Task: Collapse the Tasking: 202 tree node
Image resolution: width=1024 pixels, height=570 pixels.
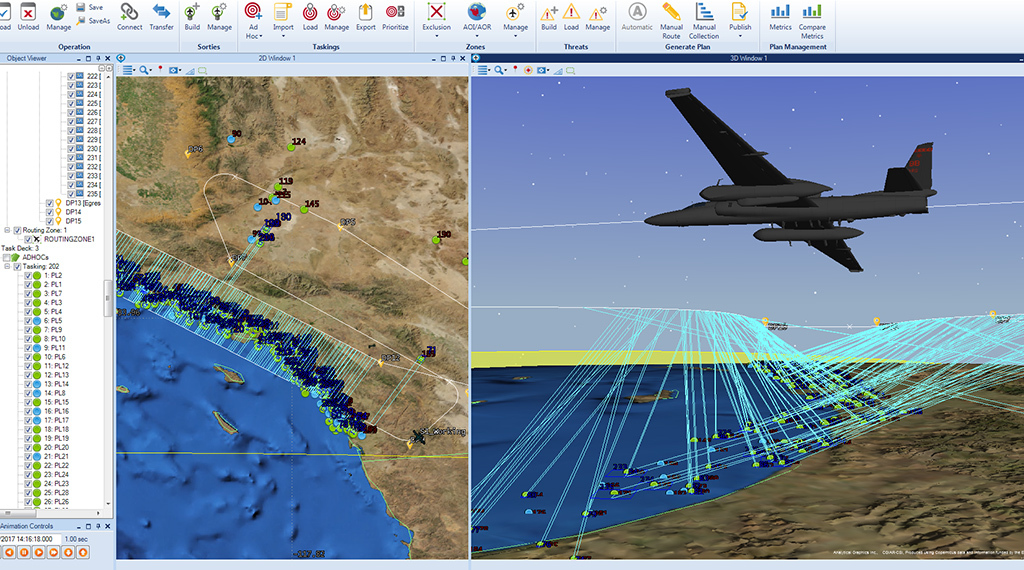Action: point(6,266)
